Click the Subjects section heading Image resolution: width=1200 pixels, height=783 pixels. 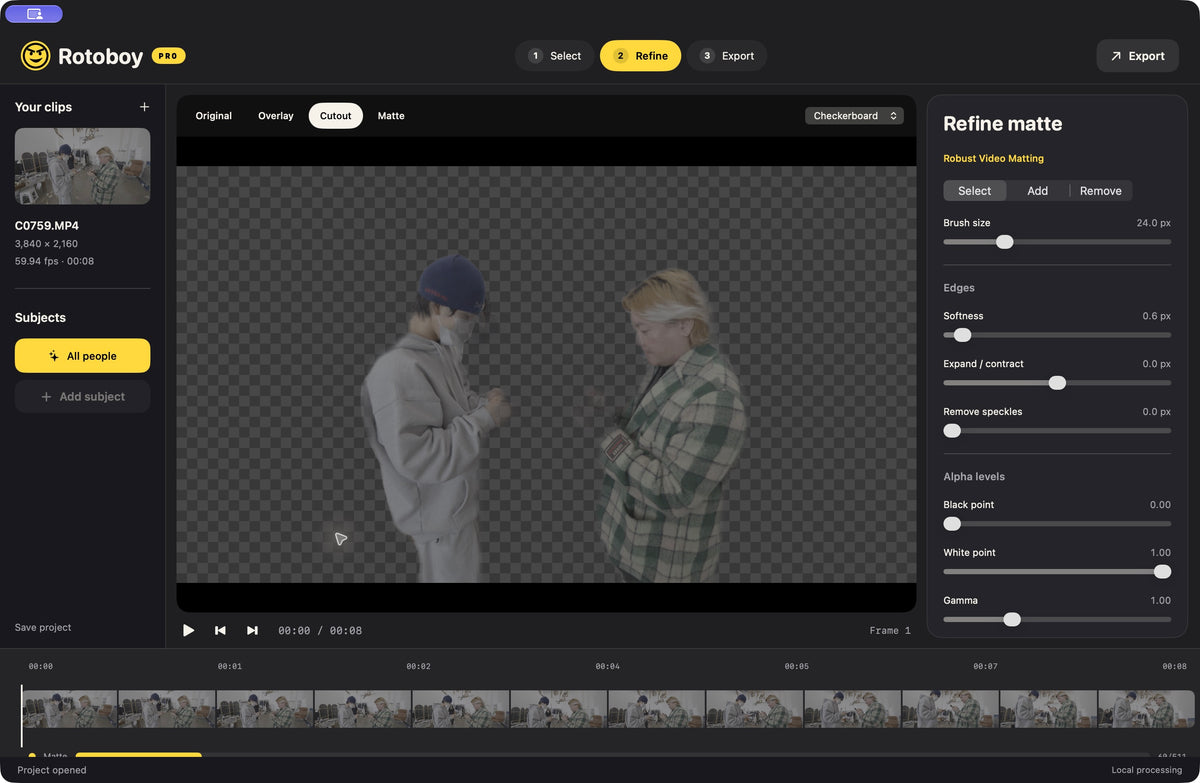40,318
